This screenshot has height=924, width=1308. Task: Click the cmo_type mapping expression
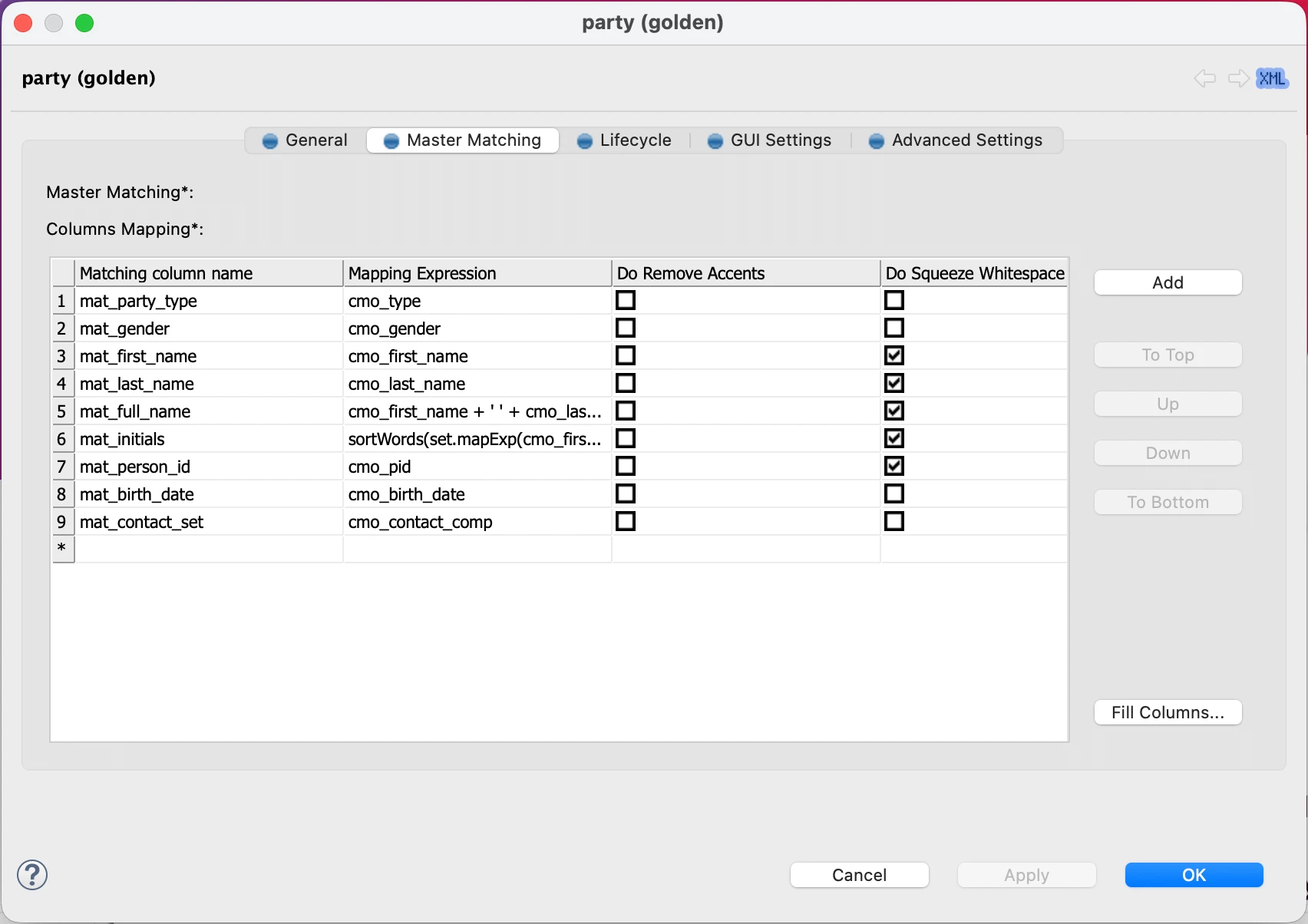click(x=477, y=301)
